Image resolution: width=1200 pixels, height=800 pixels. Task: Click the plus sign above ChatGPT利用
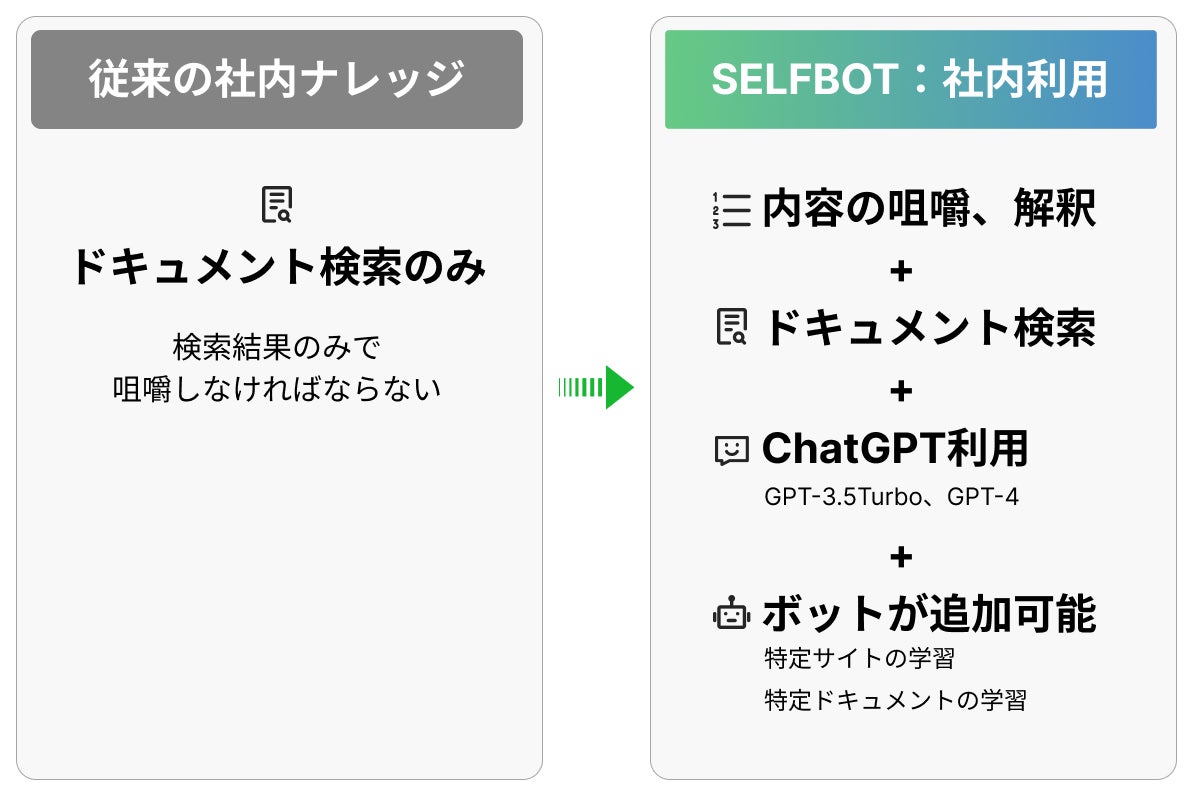[x=901, y=391]
